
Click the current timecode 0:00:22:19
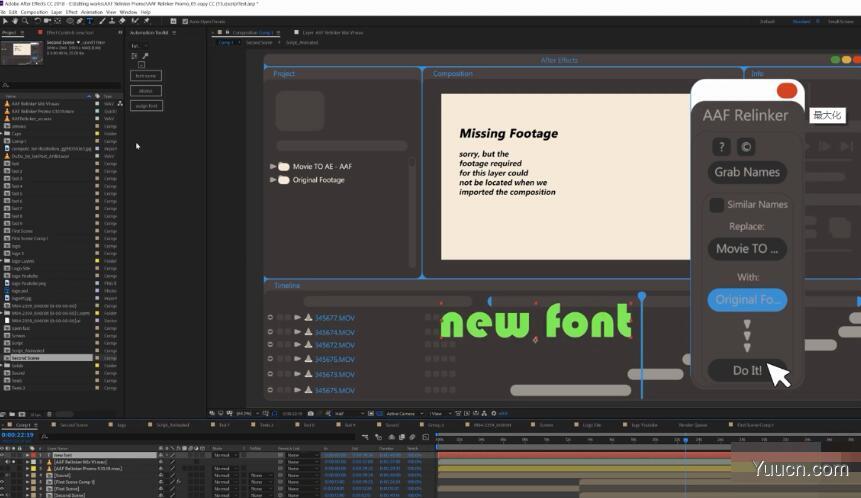(x=18, y=435)
